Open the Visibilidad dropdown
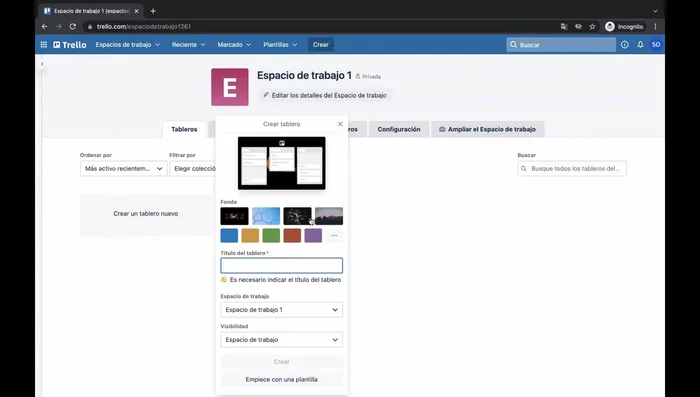The image size is (700, 397). (x=282, y=340)
